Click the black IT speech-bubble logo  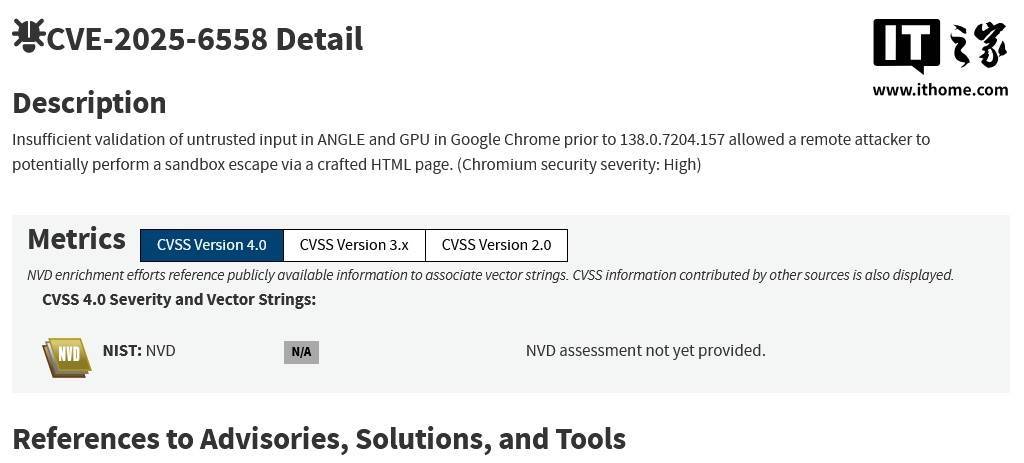[906, 45]
